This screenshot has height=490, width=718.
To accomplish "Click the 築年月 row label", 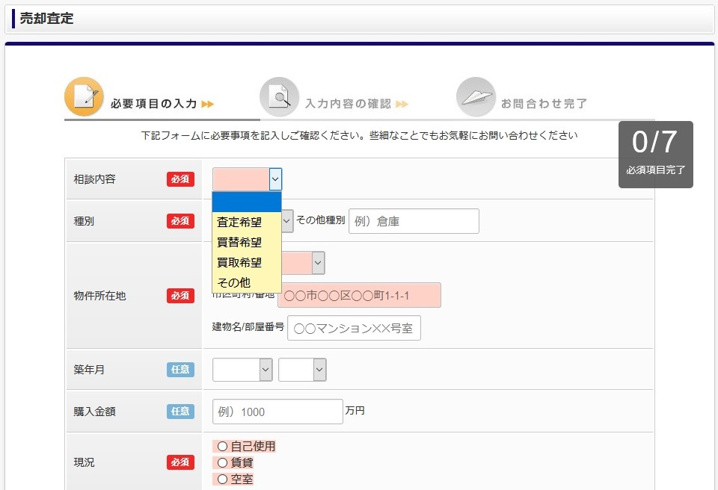I will pyautogui.click(x=89, y=370).
